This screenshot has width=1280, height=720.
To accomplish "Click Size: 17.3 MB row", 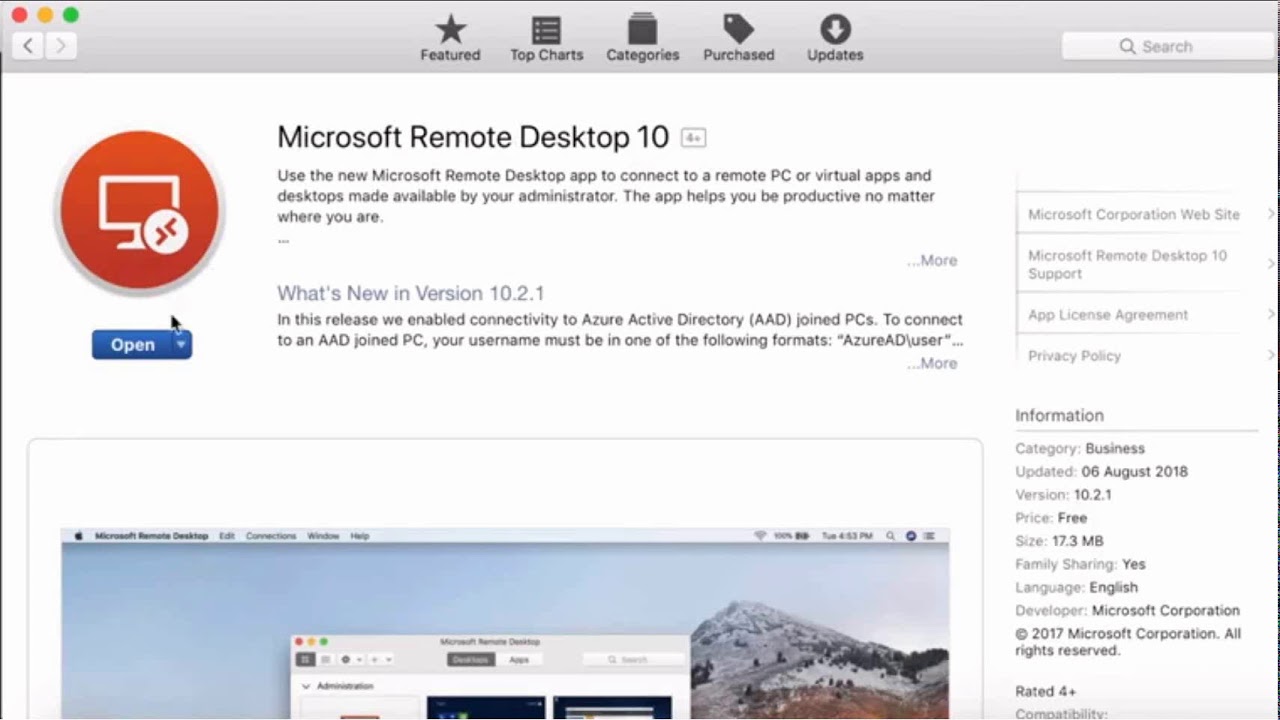I will coord(1059,541).
